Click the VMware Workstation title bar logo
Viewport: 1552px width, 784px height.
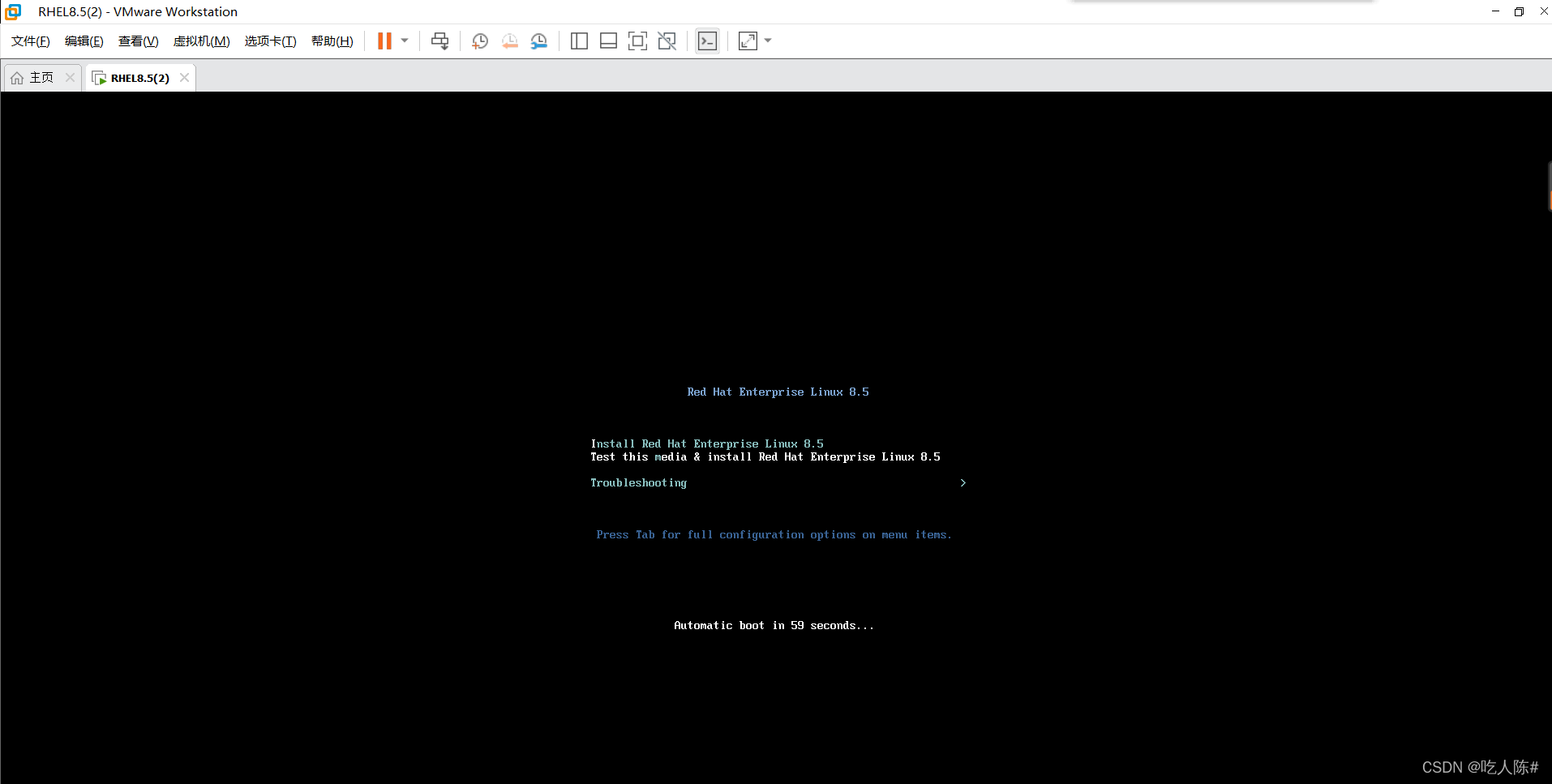(13, 12)
